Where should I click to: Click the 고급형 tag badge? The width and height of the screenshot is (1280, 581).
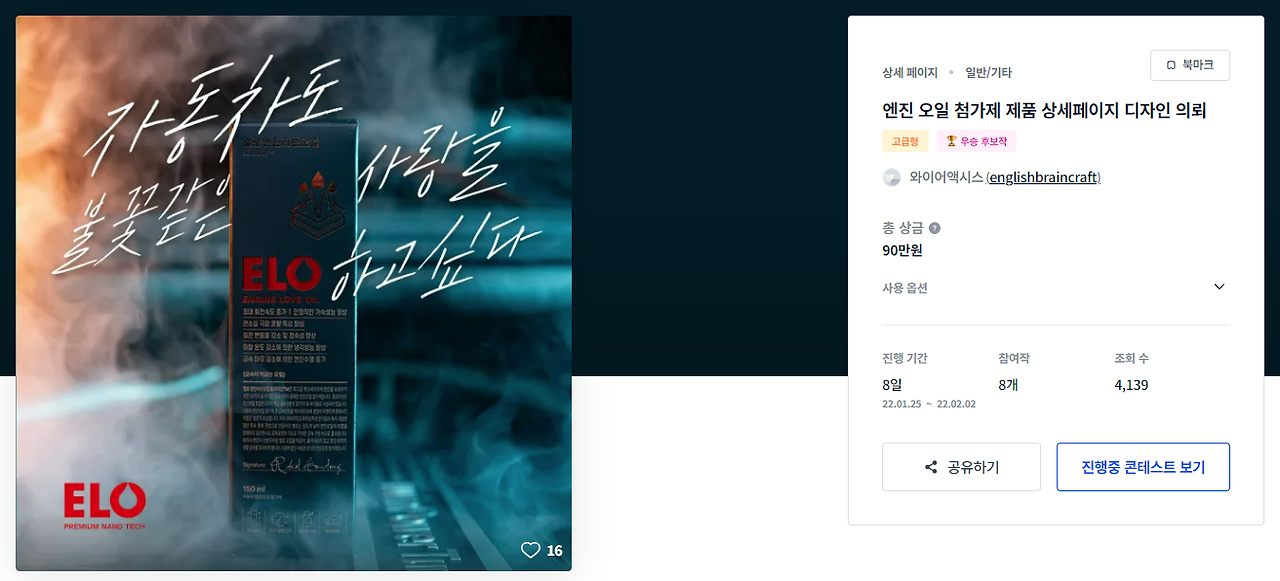click(x=905, y=141)
